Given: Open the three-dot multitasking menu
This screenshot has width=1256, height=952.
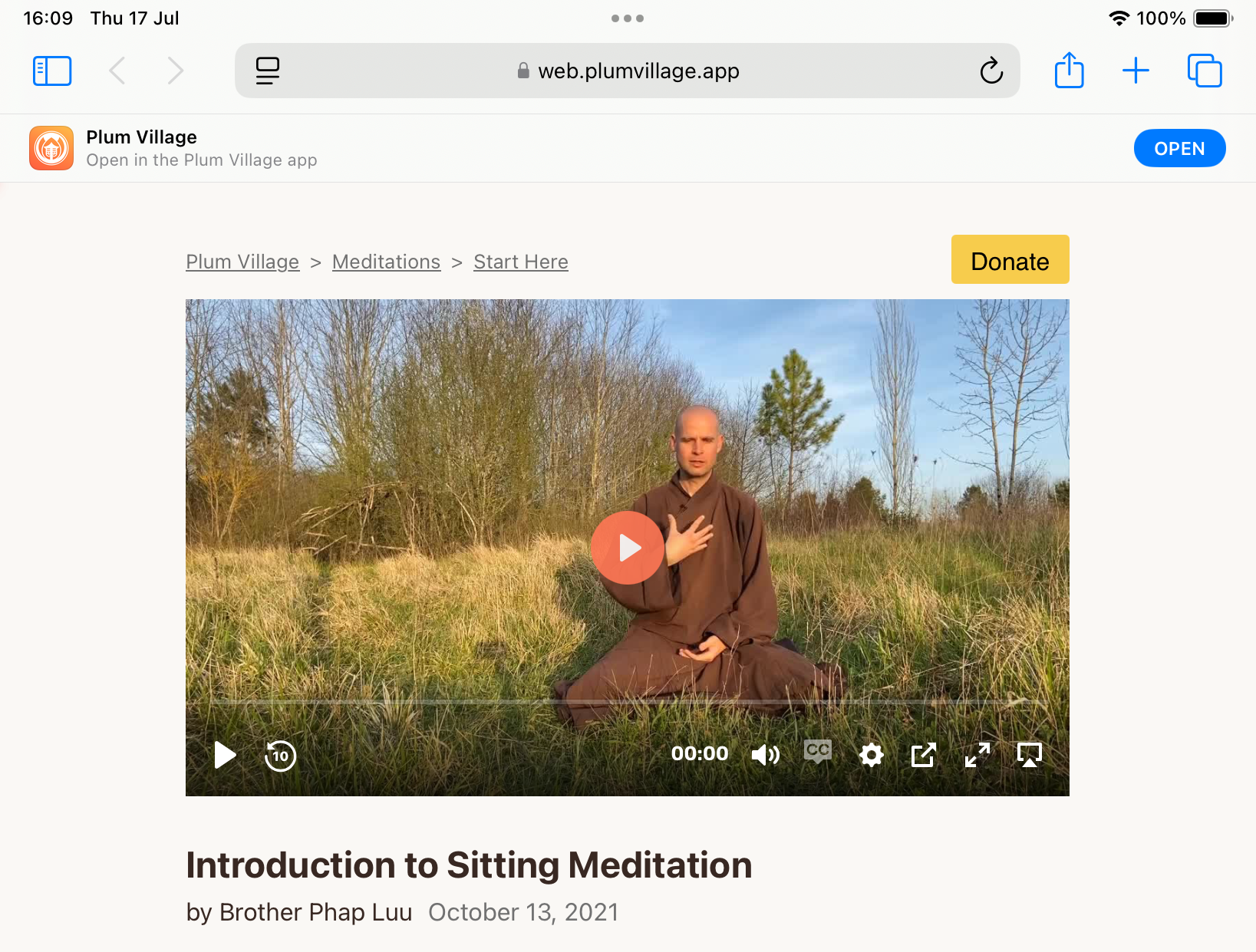Looking at the screenshot, I should pos(628,18).
